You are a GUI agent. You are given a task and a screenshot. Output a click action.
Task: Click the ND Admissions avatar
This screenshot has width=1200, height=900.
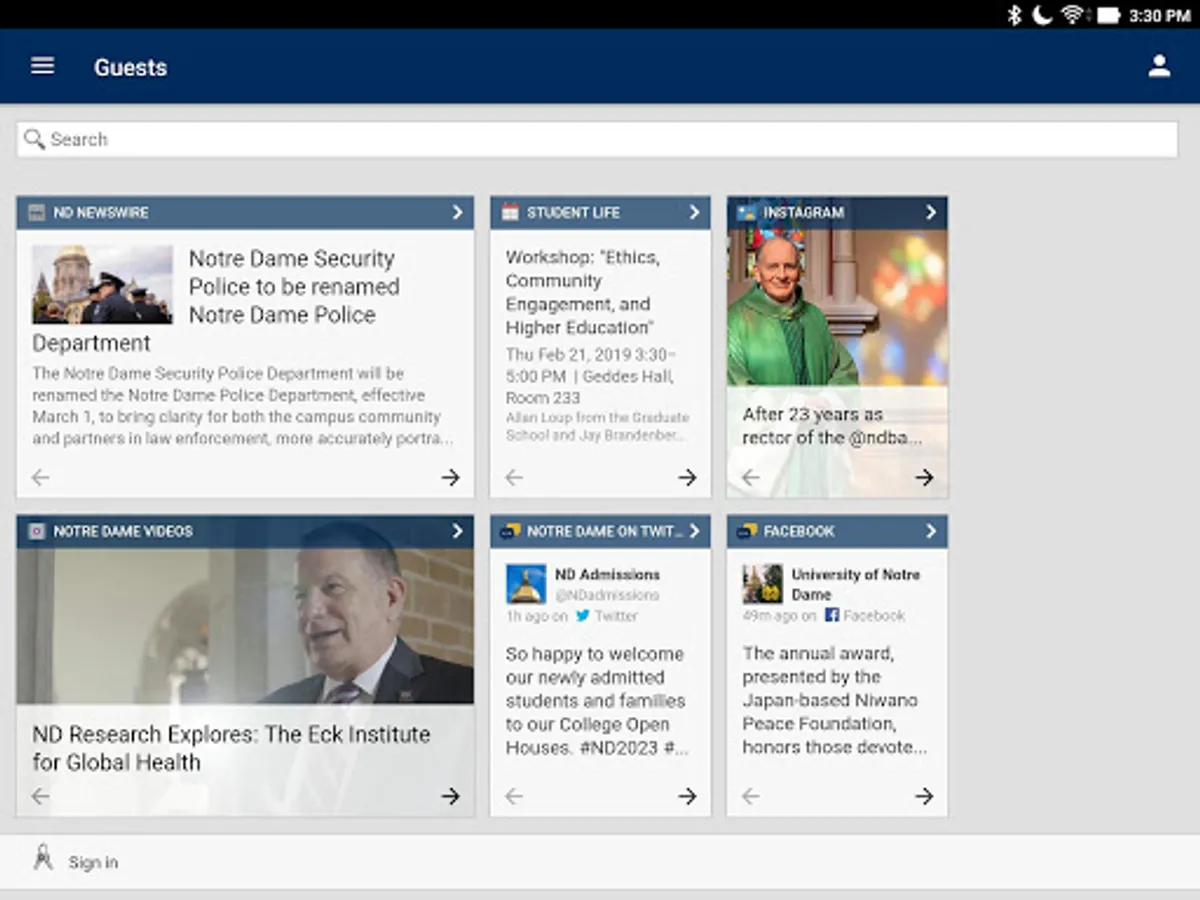tap(526, 584)
